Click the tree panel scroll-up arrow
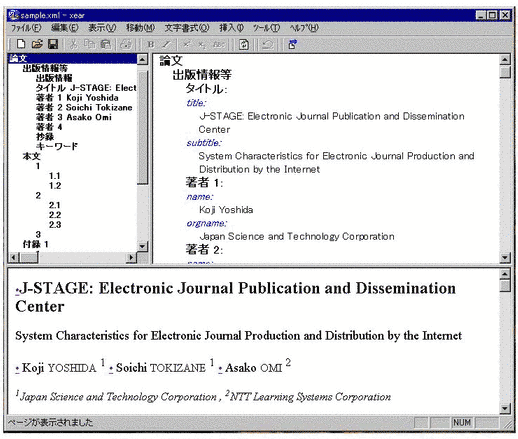The width and height of the screenshot is (518, 439). [143, 59]
